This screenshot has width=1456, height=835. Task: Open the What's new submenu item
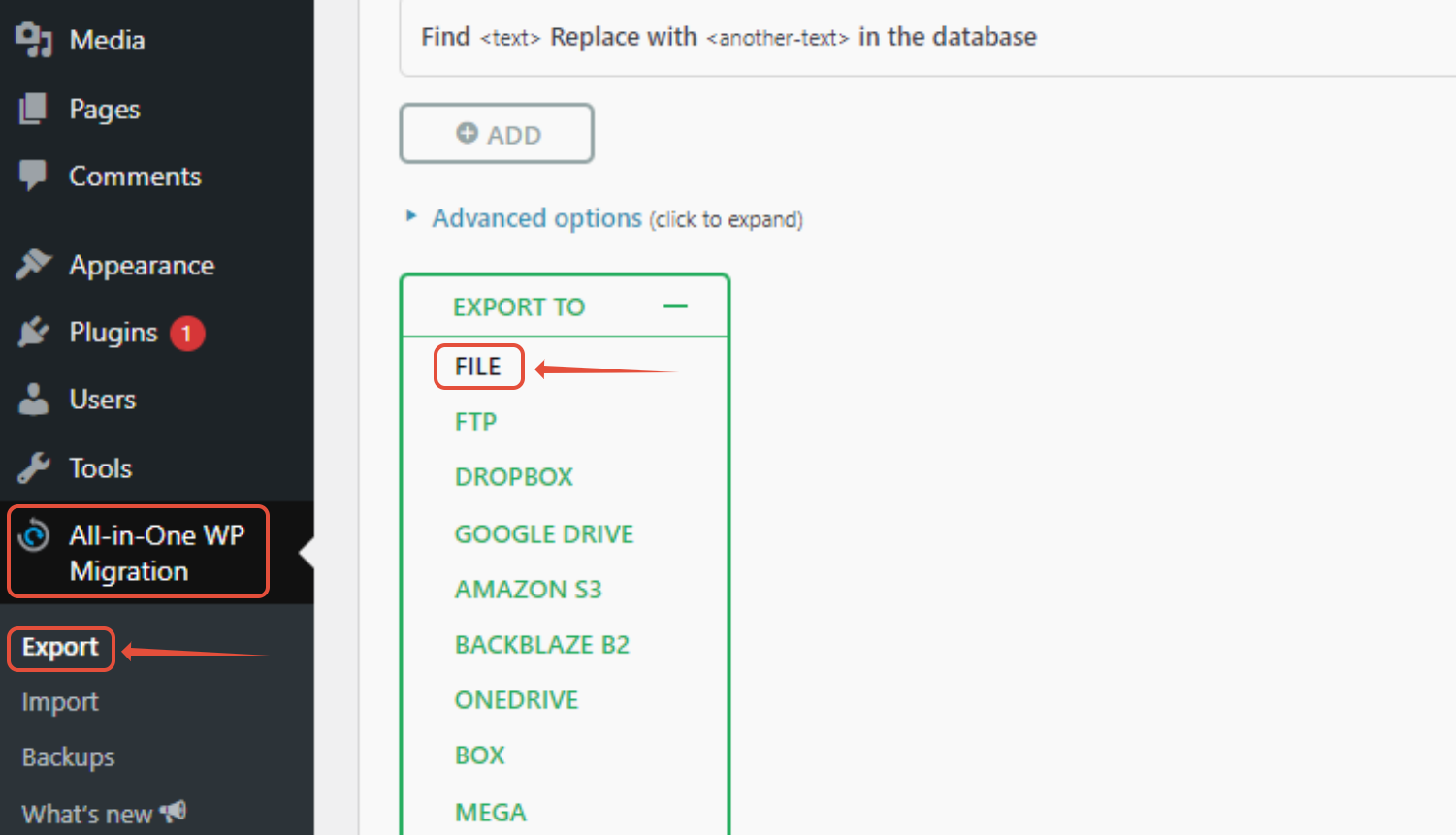pyautogui.click(x=87, y=814)
